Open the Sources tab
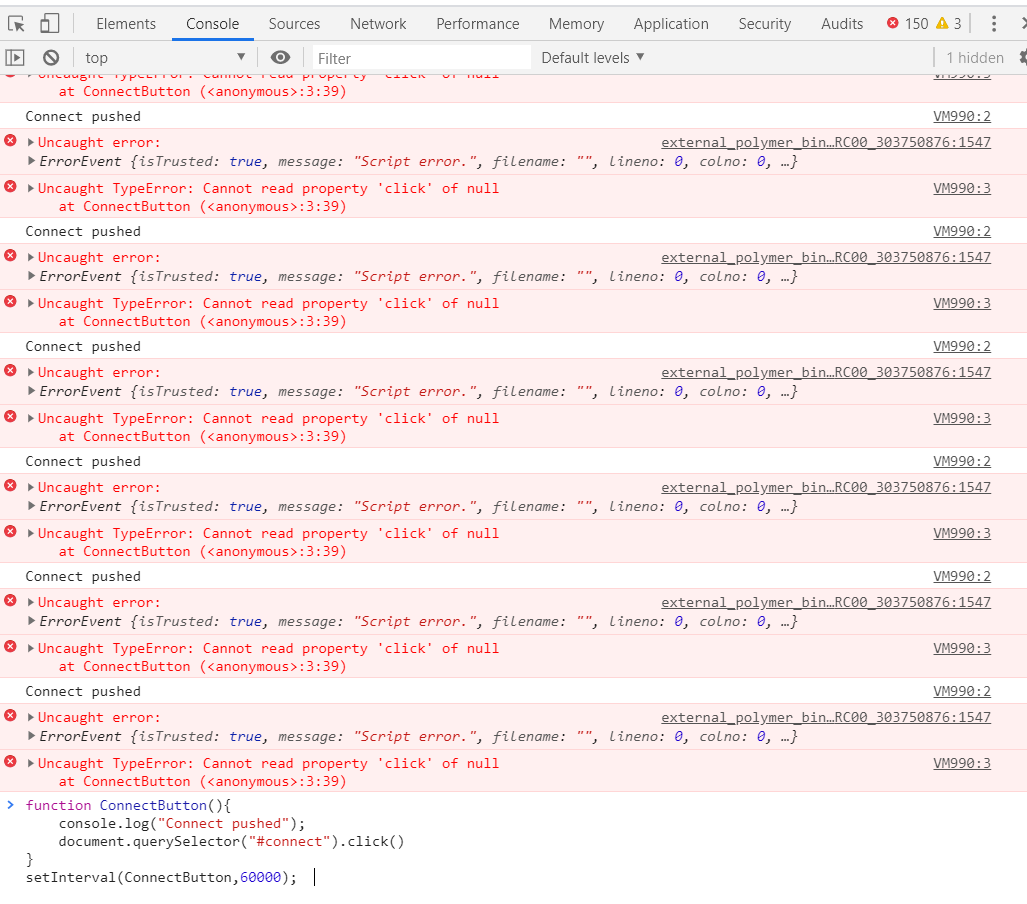 click(294, 24)
